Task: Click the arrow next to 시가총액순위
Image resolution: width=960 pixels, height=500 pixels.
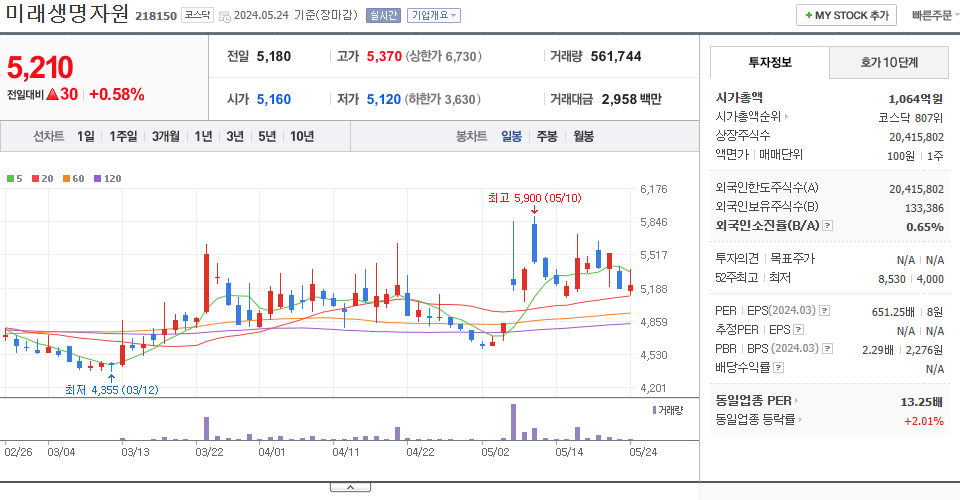Action: coord(786,116)
